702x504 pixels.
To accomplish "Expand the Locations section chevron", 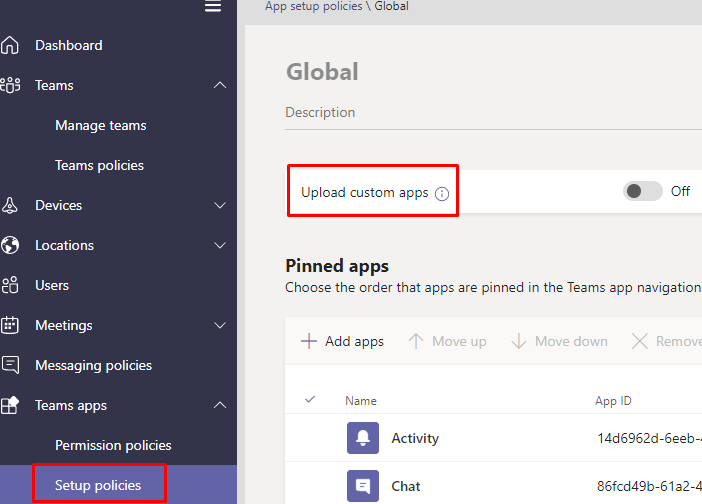I will (220, 245).
